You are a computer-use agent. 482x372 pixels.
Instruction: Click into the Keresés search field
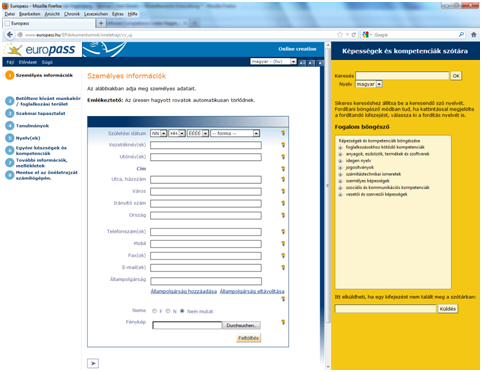[x=402, y=76]
